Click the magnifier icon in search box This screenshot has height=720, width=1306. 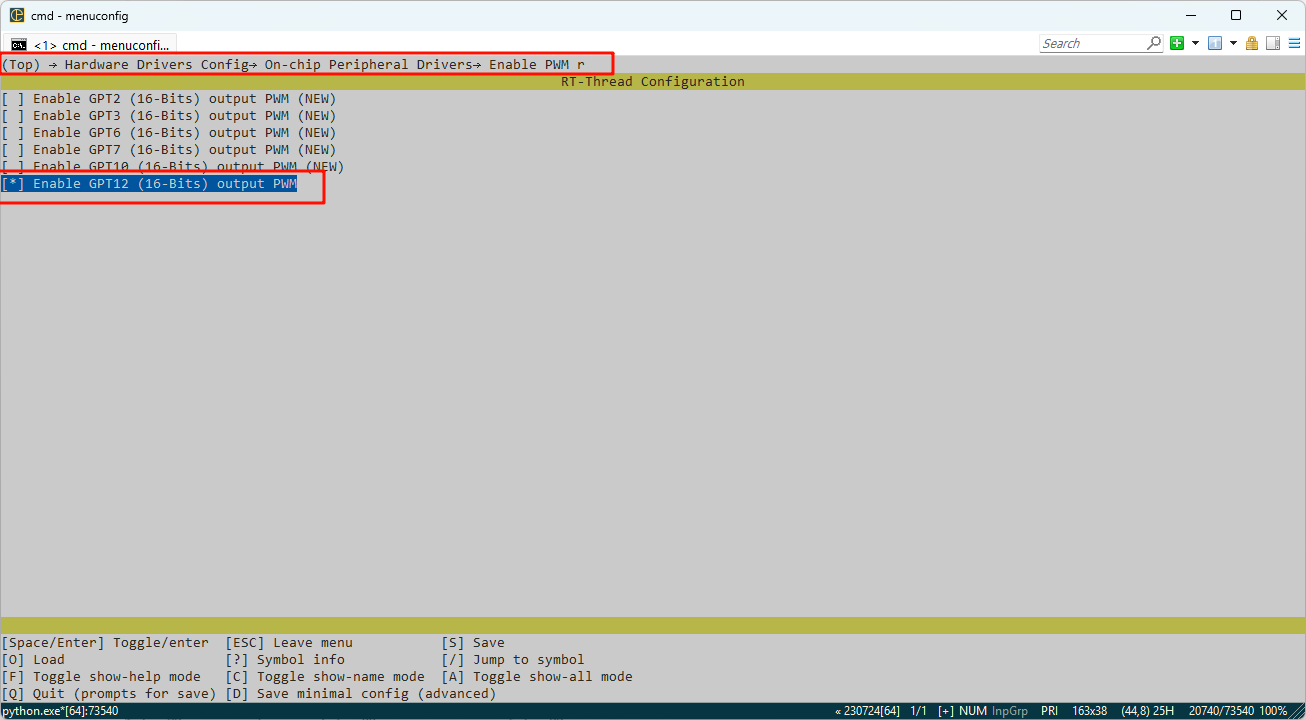click(x=1154, y=43)
